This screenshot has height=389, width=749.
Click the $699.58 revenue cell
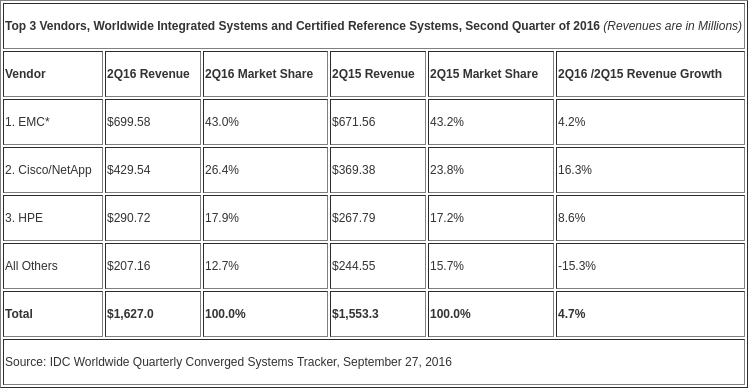point(153,122)
